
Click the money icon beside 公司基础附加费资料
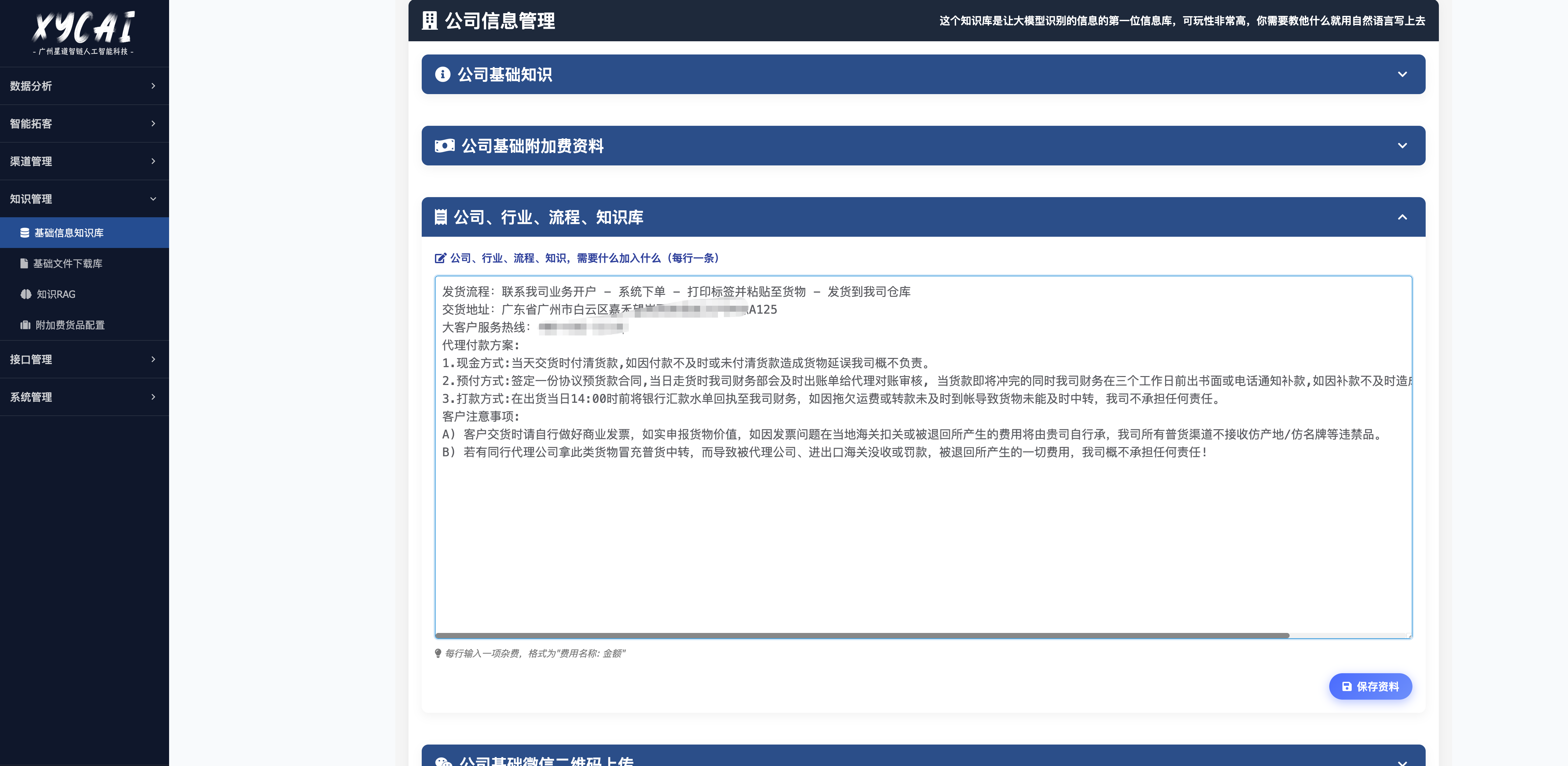[x=445, y=146]
